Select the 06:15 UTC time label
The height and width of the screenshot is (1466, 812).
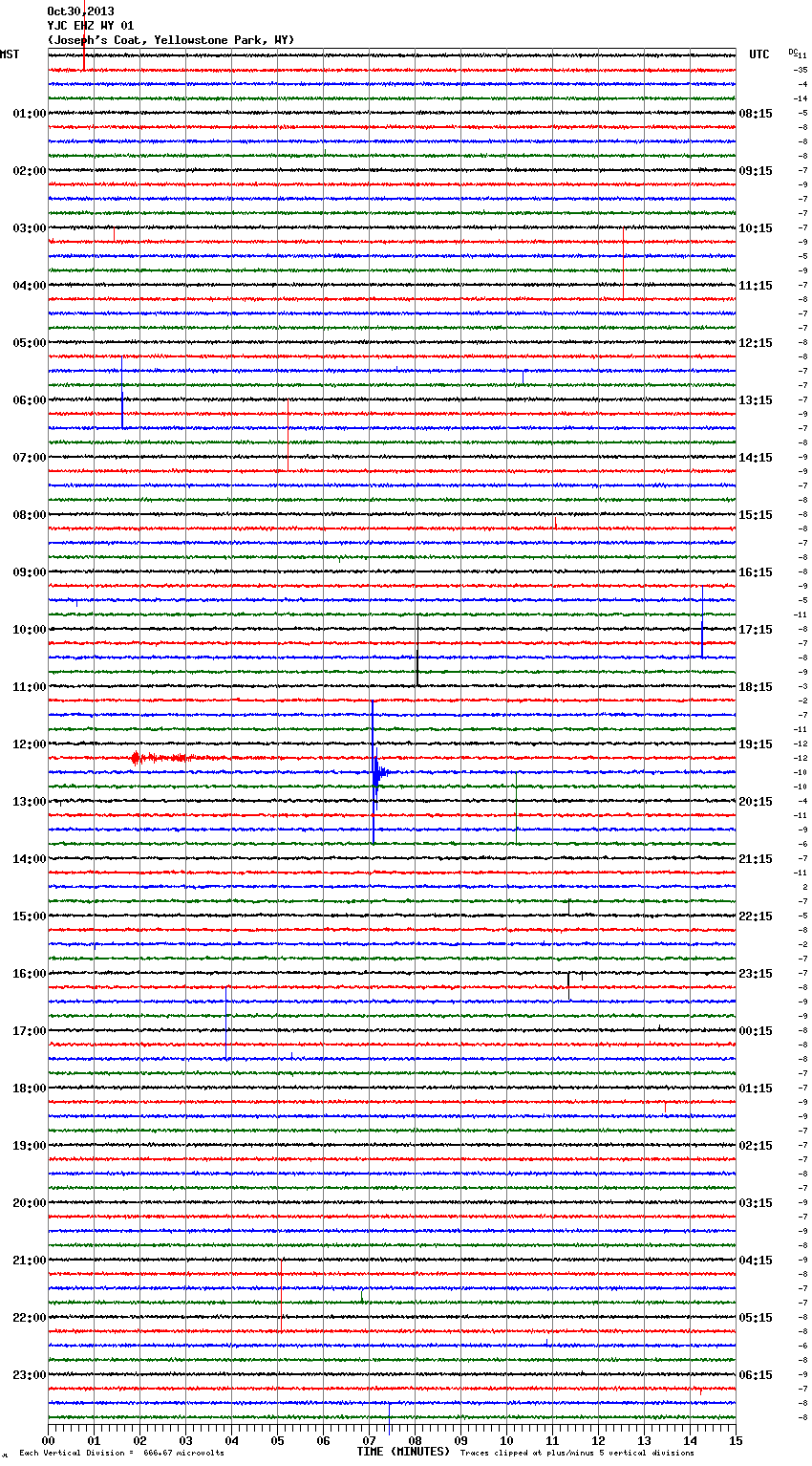[756, 1375]
